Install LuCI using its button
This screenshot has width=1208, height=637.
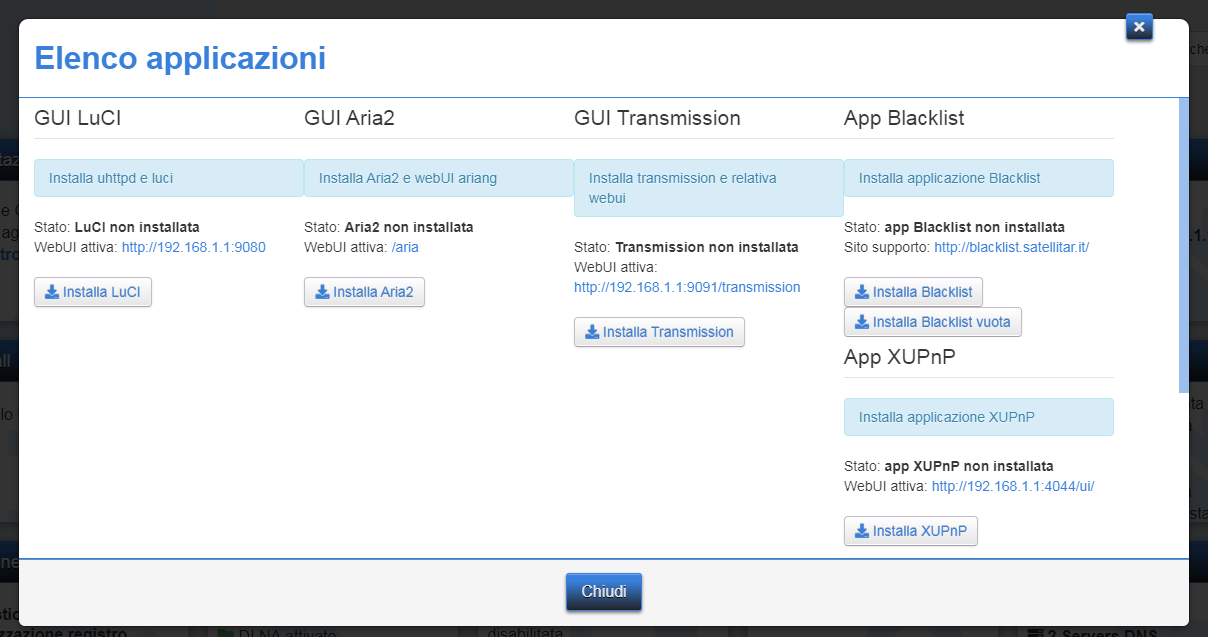point(93,292)
